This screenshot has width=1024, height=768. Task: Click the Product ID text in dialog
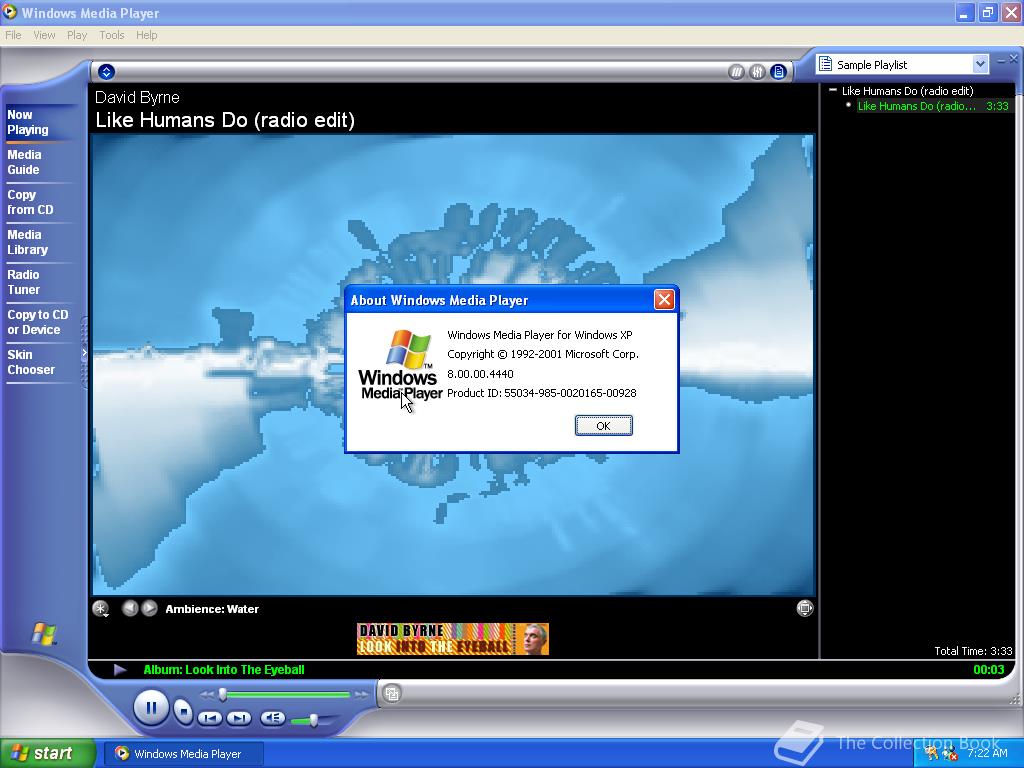click(541, 393)
